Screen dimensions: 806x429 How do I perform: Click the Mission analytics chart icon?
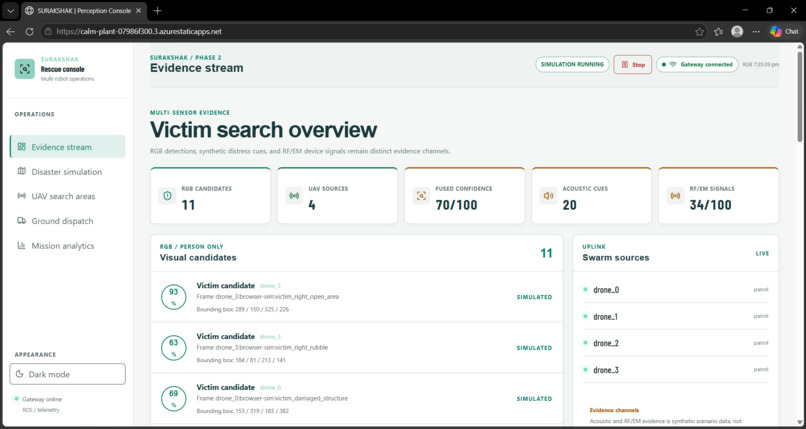(x=22, y=246)
